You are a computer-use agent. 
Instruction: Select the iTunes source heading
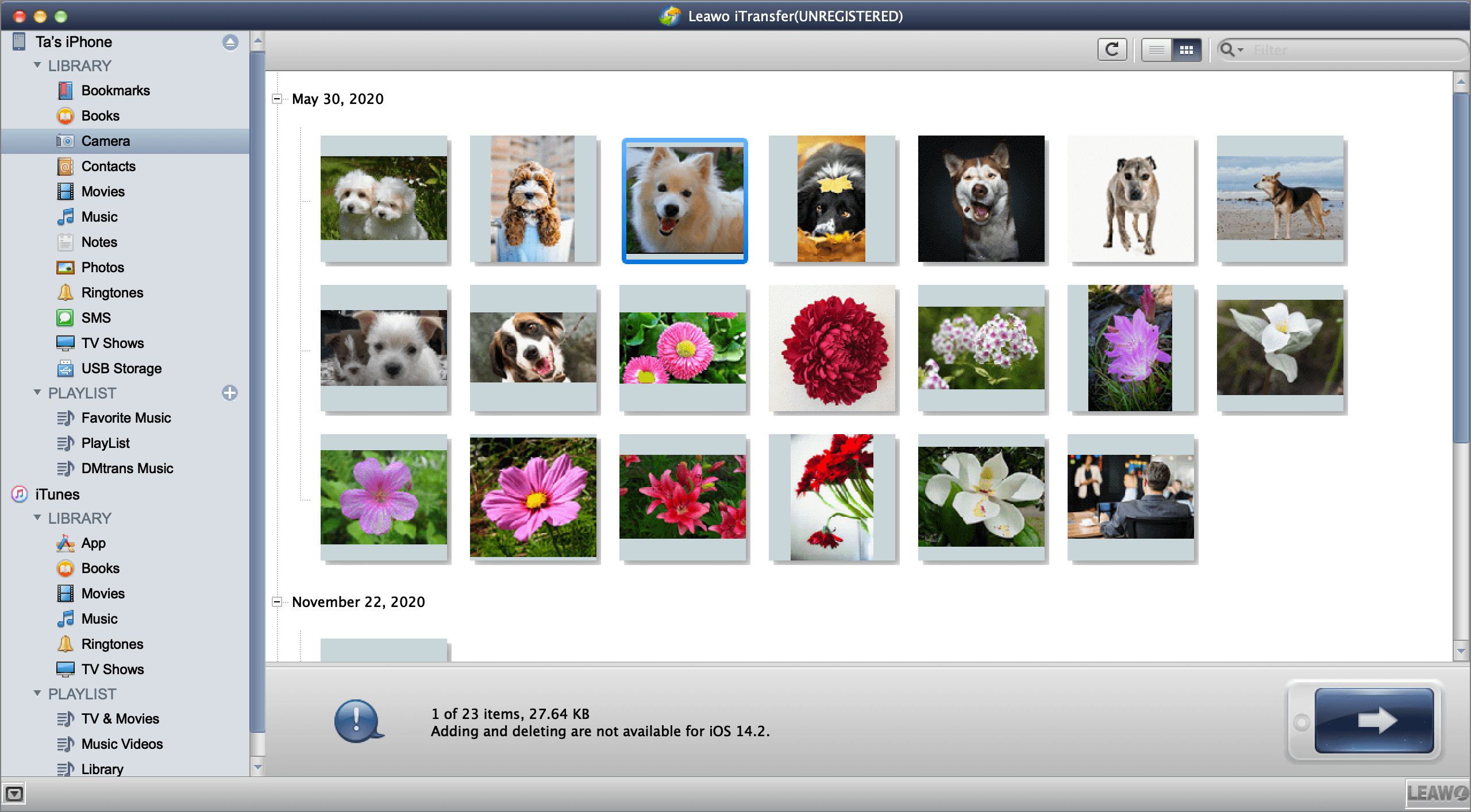[57, 494]
